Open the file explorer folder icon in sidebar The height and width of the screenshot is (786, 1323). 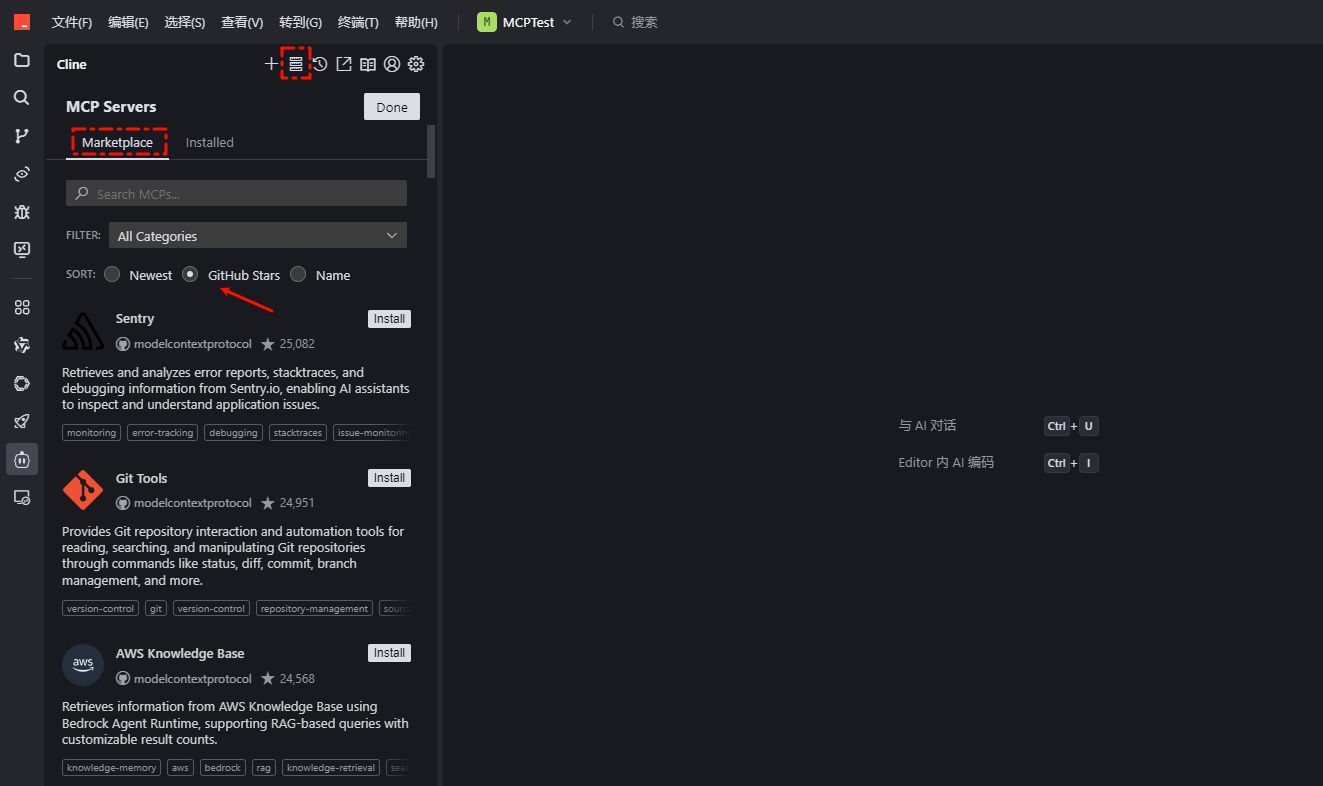(x=22, y=60)
